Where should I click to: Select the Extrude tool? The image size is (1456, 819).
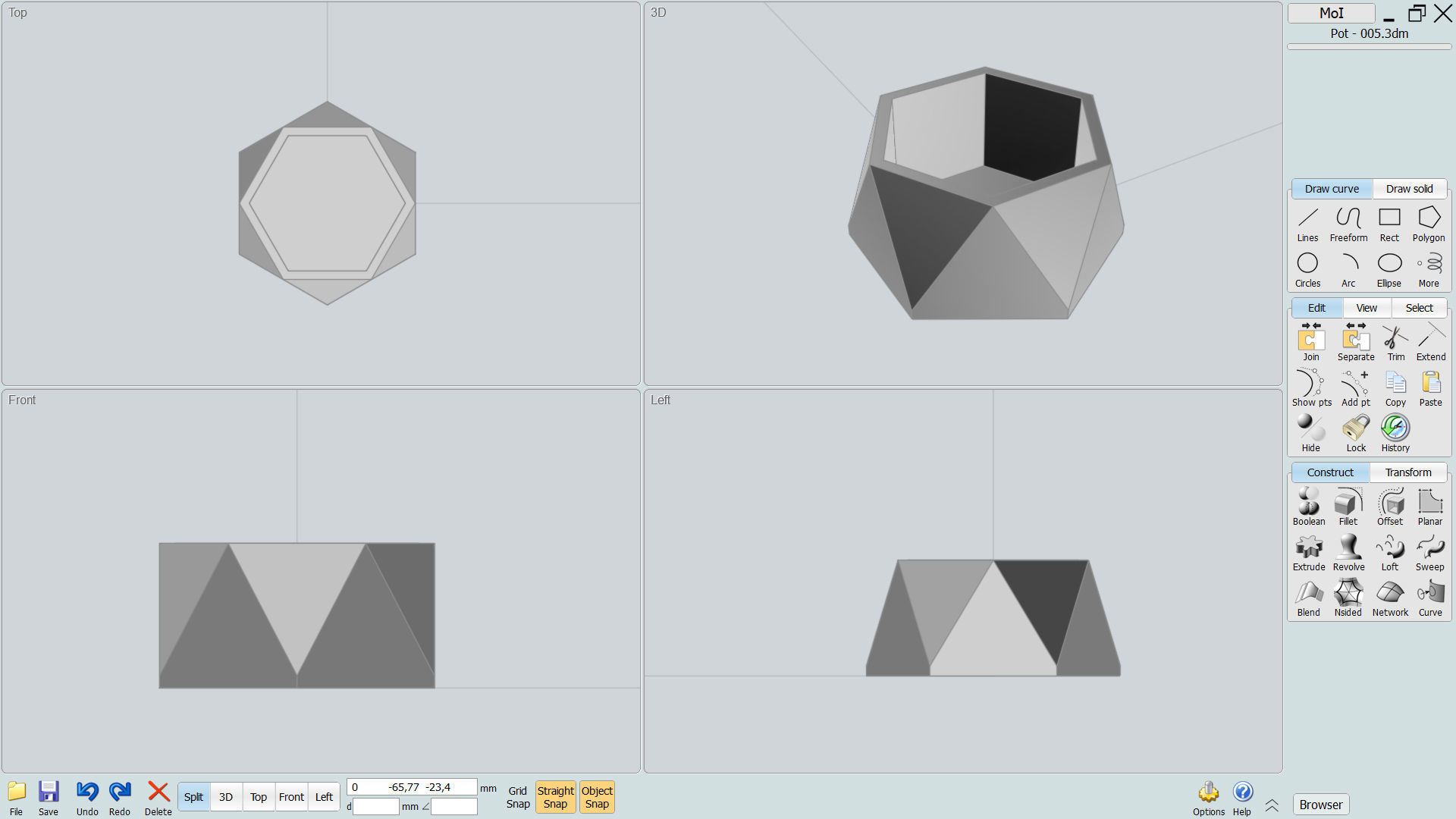(x=1309, y=553)
